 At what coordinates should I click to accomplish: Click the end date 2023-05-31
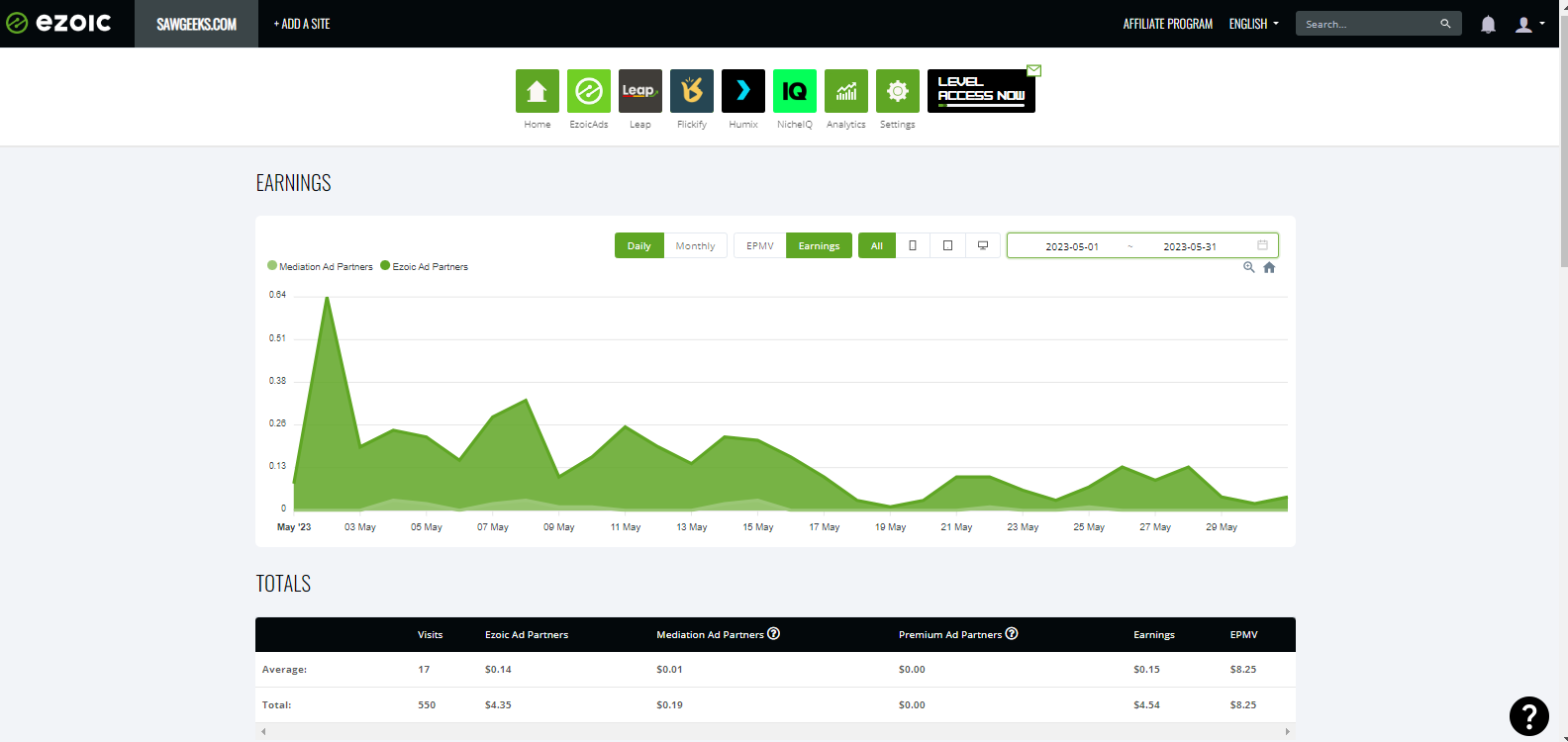1190,246
